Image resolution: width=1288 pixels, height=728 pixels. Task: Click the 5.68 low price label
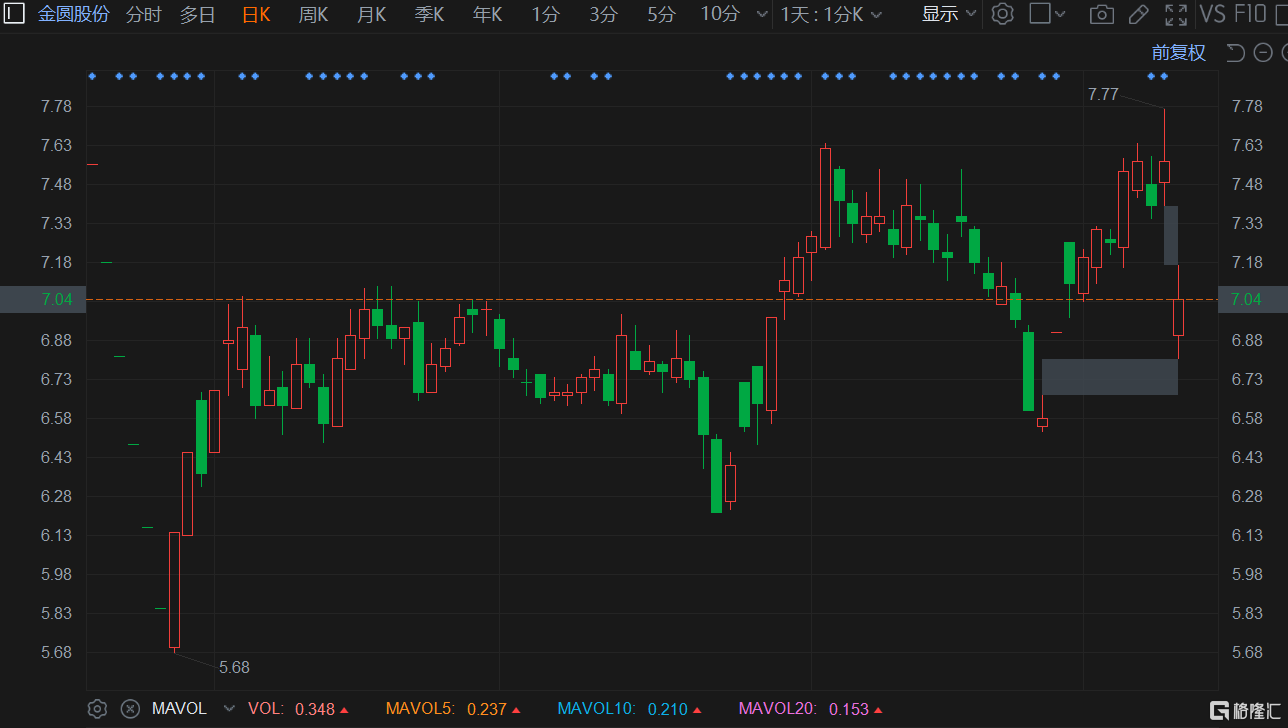click(234, 667)
